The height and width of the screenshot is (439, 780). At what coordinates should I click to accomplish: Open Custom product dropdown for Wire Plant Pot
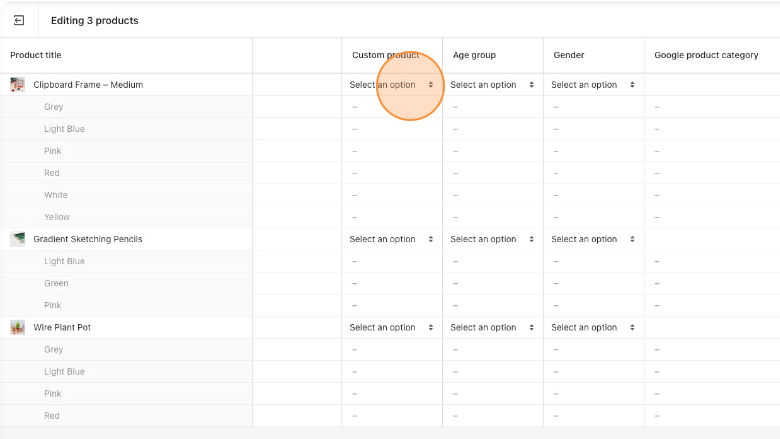click(391, 328)
